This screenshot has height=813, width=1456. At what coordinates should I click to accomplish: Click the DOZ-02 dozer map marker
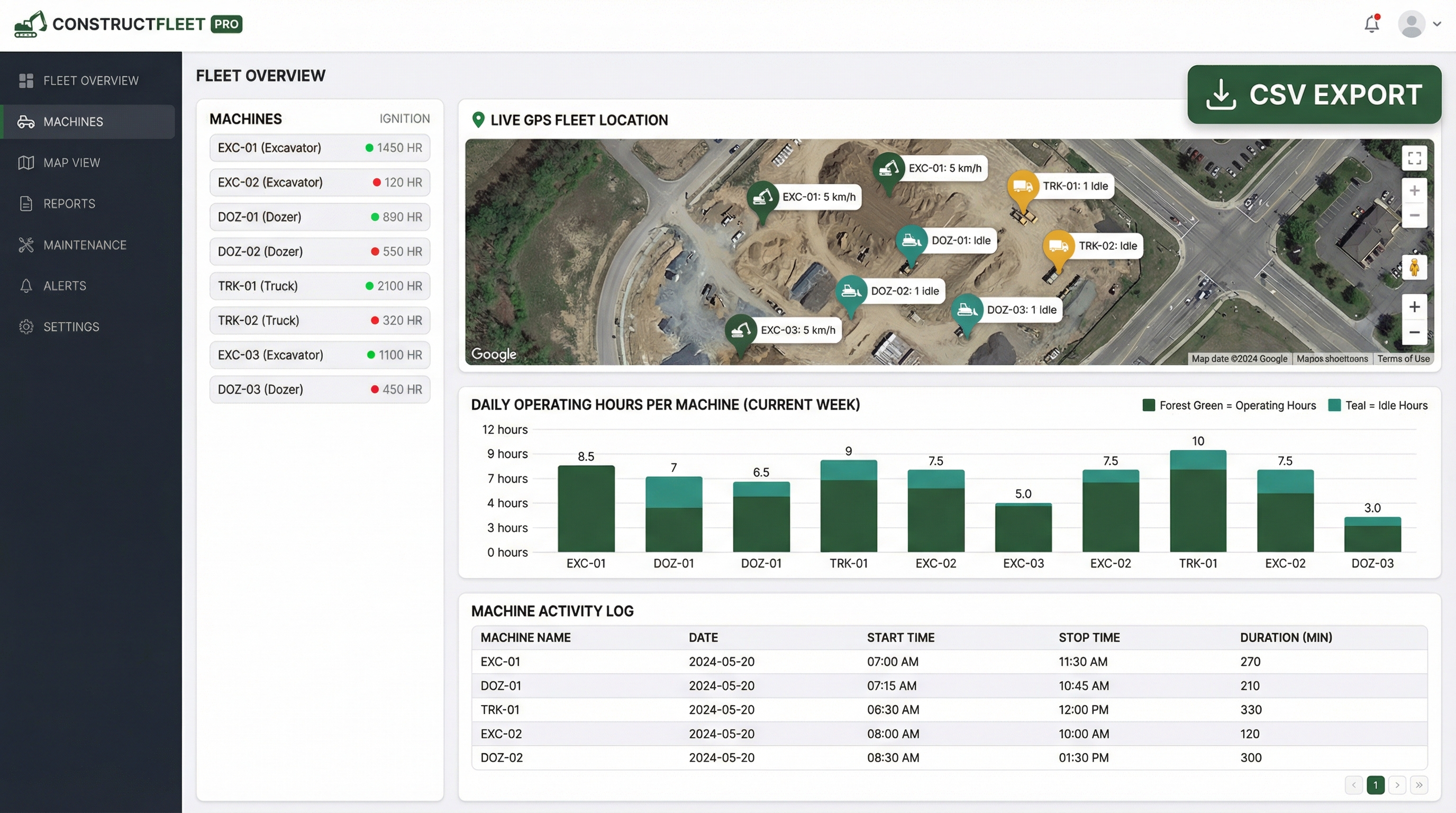click(x=851, y=292)
